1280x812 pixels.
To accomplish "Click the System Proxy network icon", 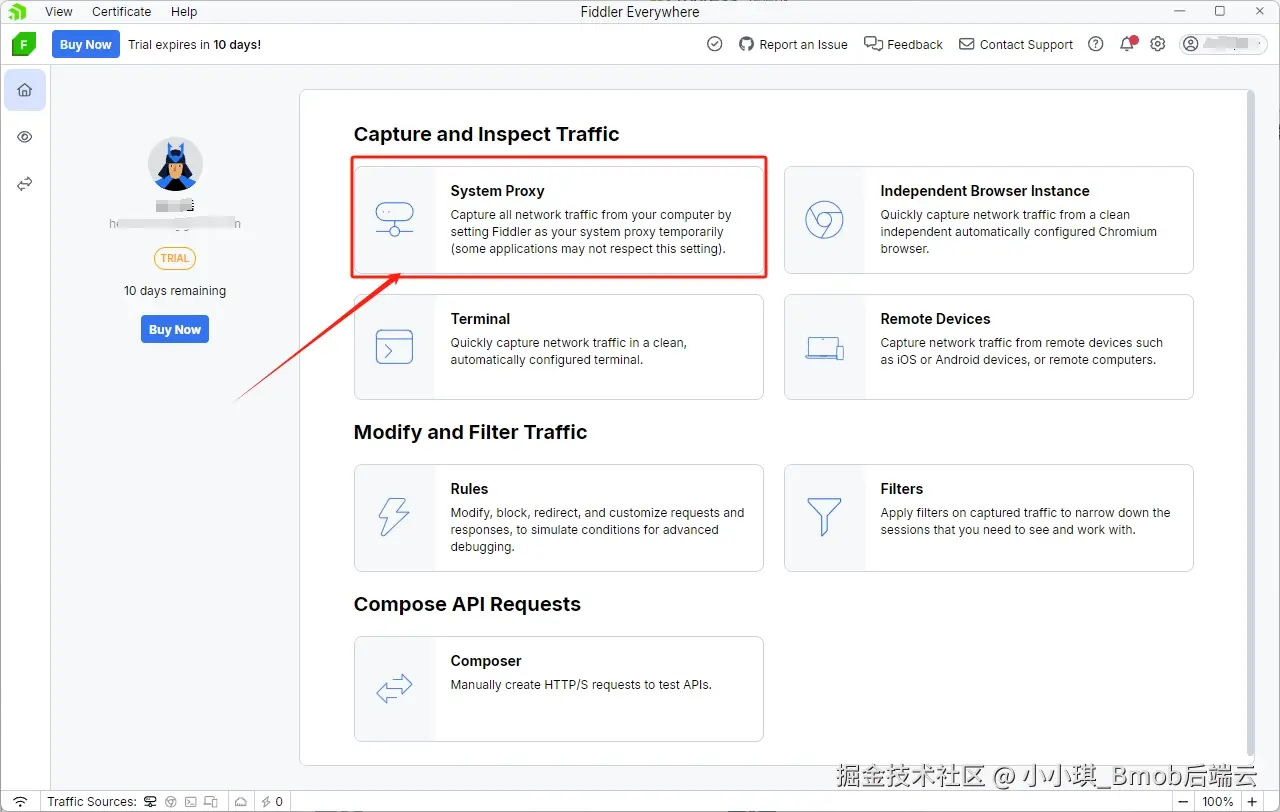I will point(394,220).
